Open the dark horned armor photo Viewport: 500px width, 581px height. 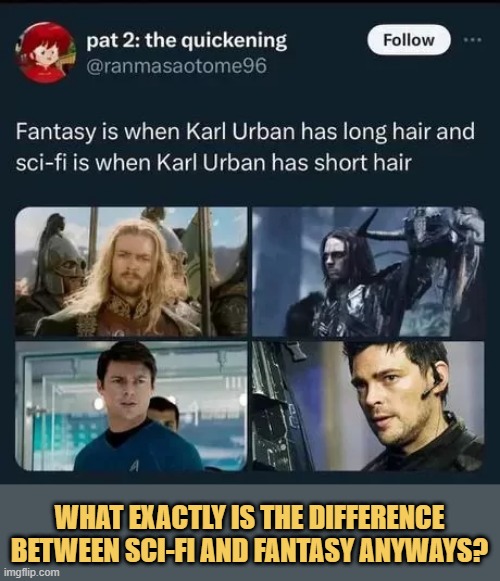(x=368, y=272)
